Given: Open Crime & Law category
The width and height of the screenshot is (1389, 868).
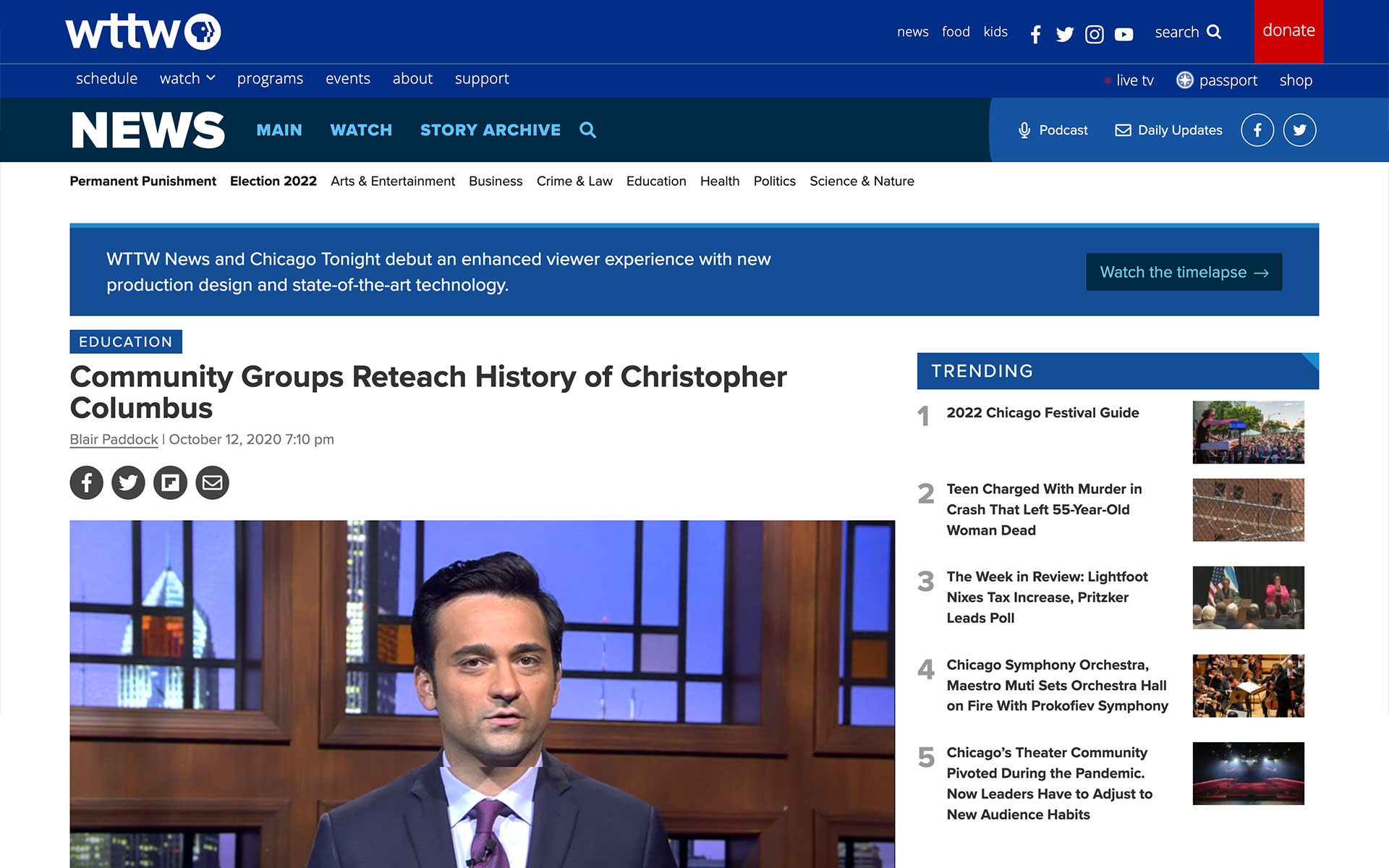Looking at the screenshot, I should (x=574, y=181).
